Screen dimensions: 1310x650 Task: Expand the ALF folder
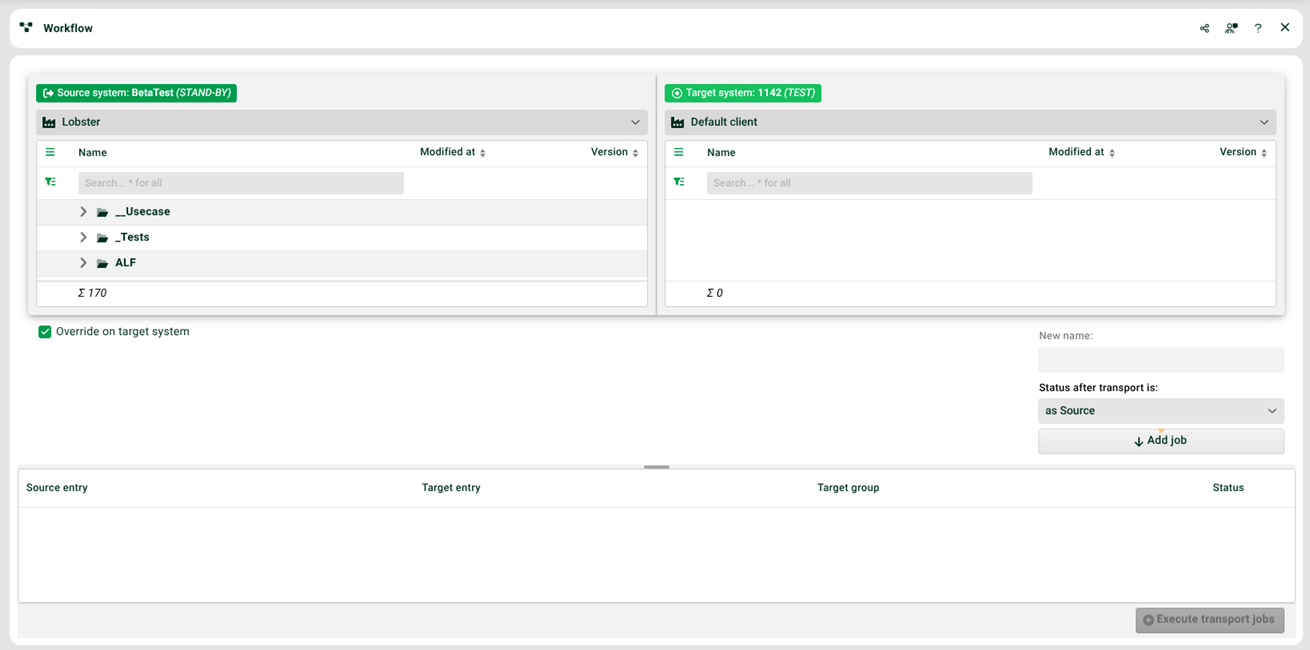83,263
